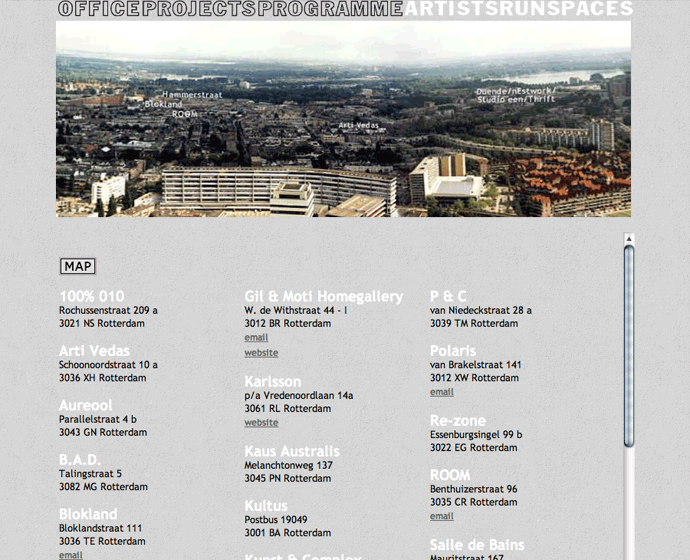This screenshot has width=690, height=560.
Task: Select the Re-zone listing title
Action: click(x=457, y=420)
